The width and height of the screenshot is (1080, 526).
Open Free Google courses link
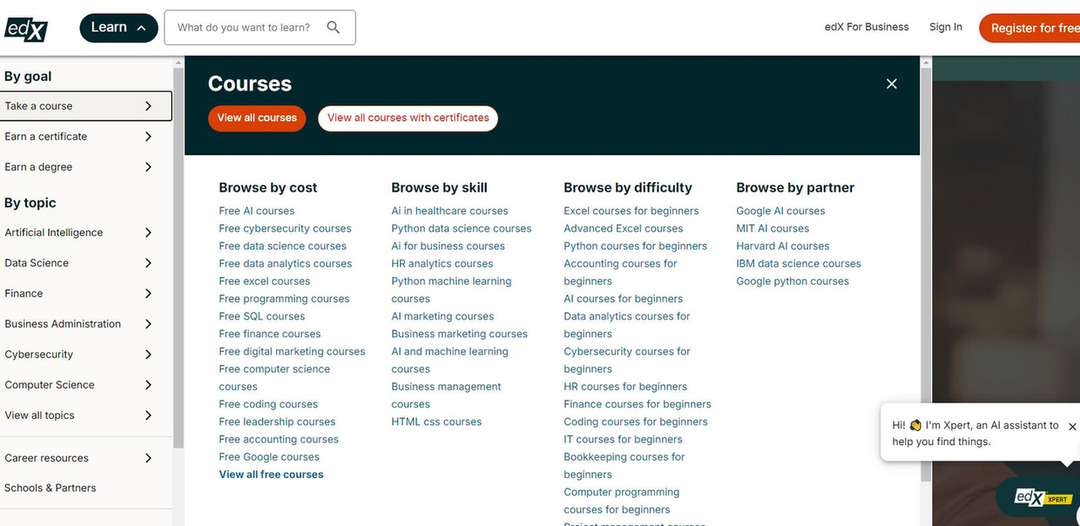tap(269, 456)
